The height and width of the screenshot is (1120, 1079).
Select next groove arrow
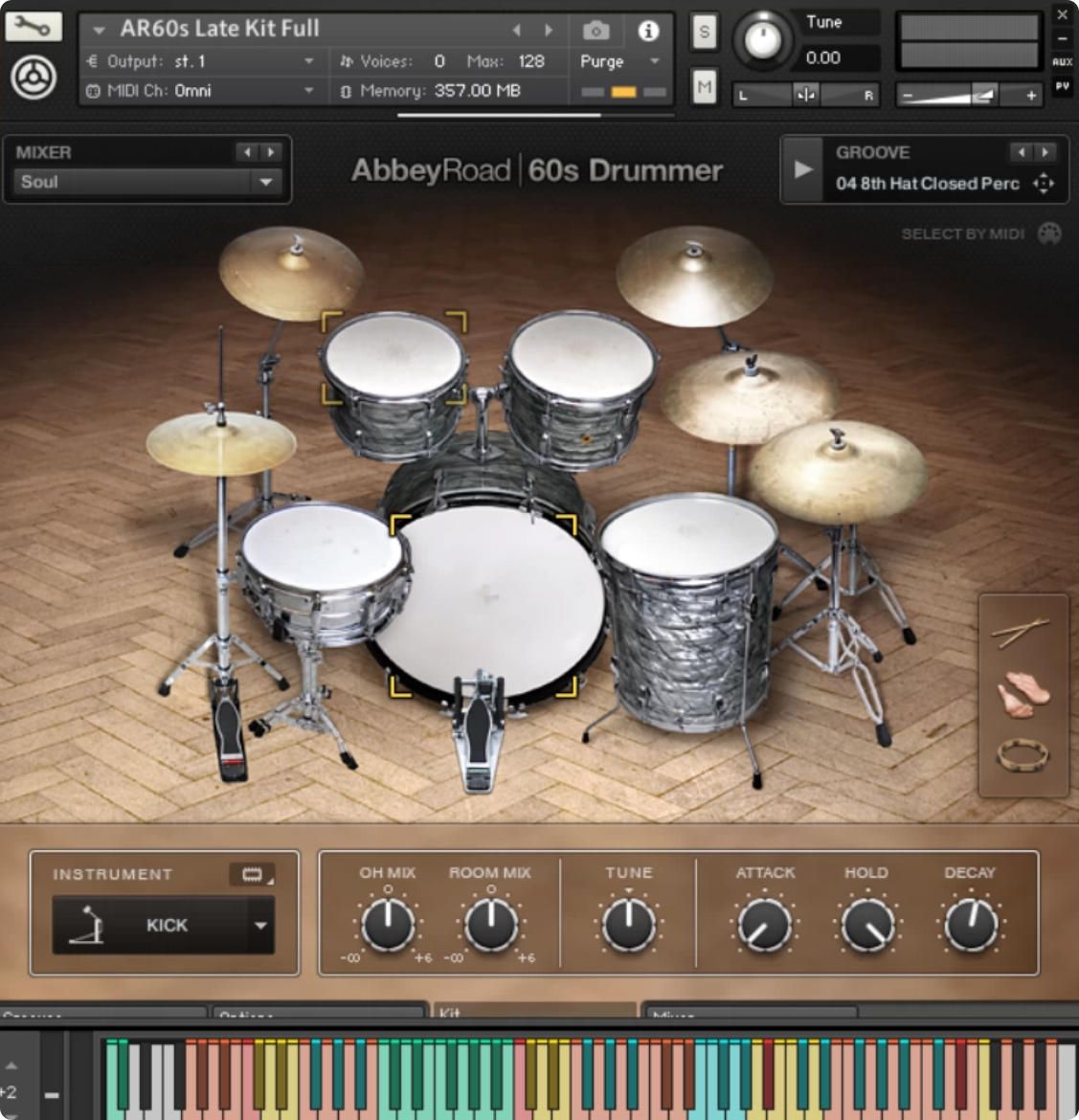coord(1045,152)
